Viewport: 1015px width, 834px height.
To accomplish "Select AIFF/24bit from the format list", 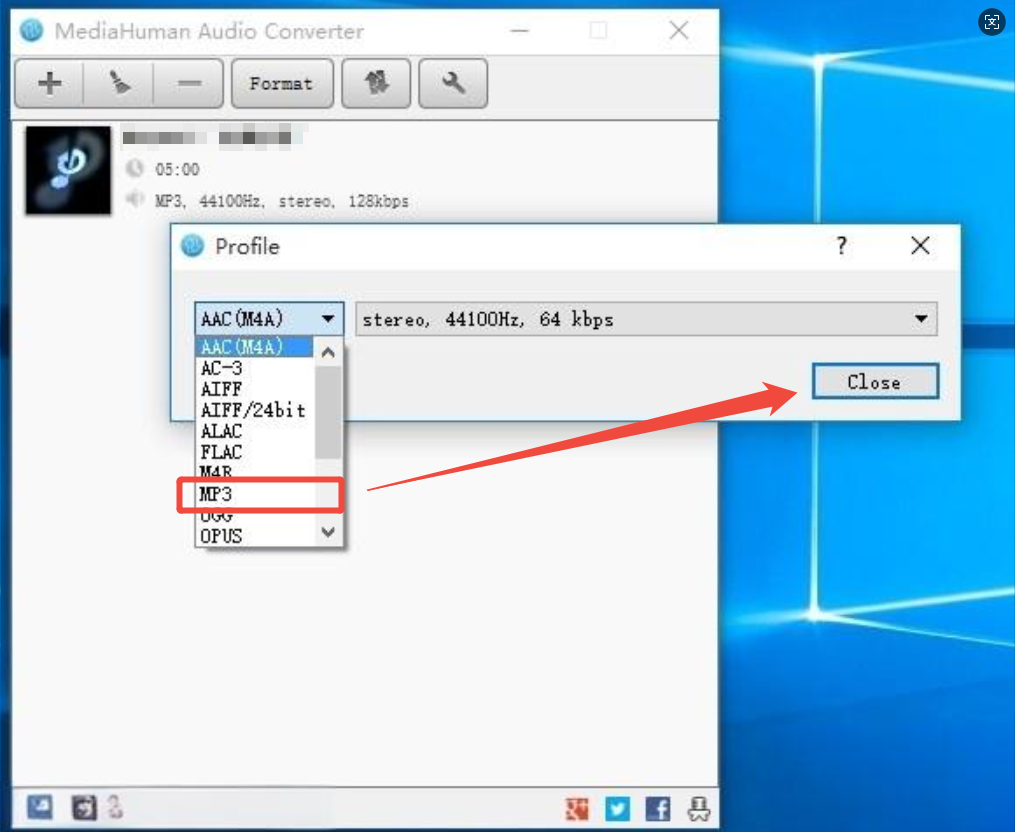I will (254, 410).
